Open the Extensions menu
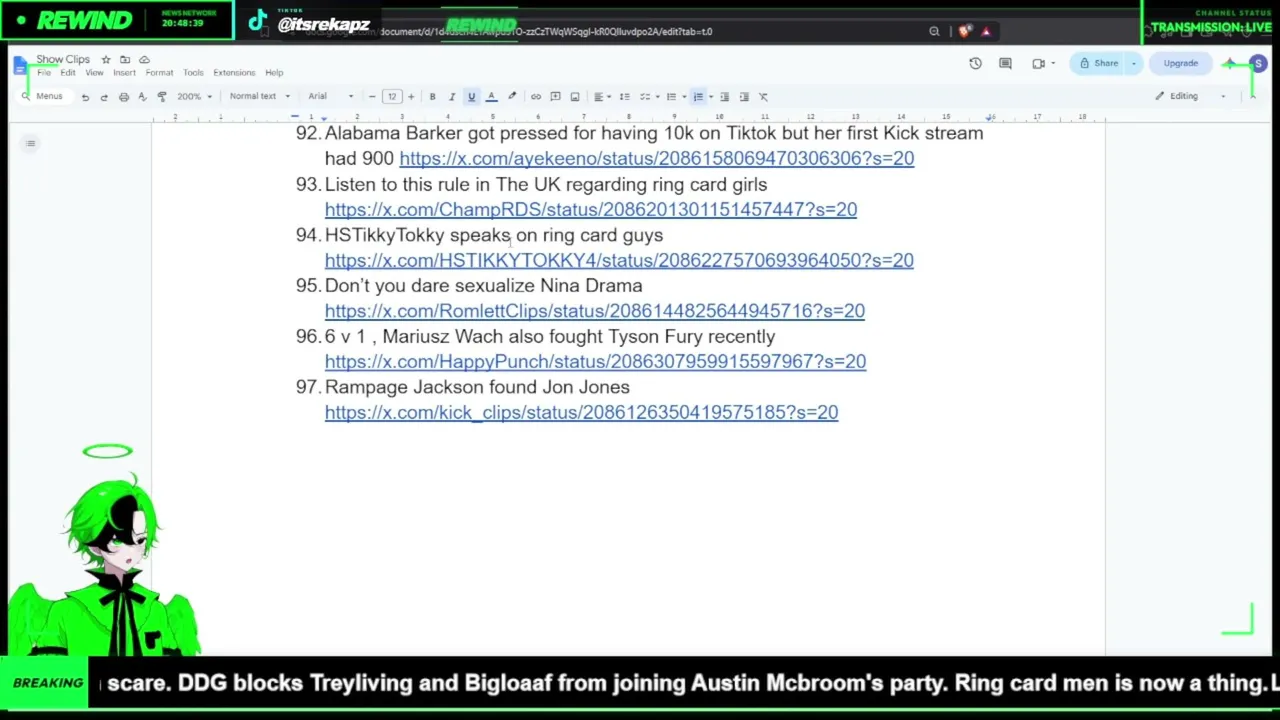 [234, 73]
